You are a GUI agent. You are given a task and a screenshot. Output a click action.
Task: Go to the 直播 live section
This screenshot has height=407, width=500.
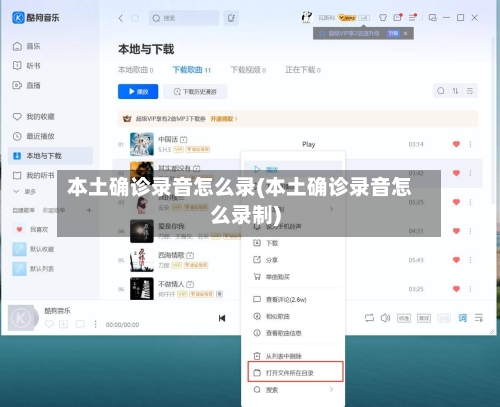point(27,85)
